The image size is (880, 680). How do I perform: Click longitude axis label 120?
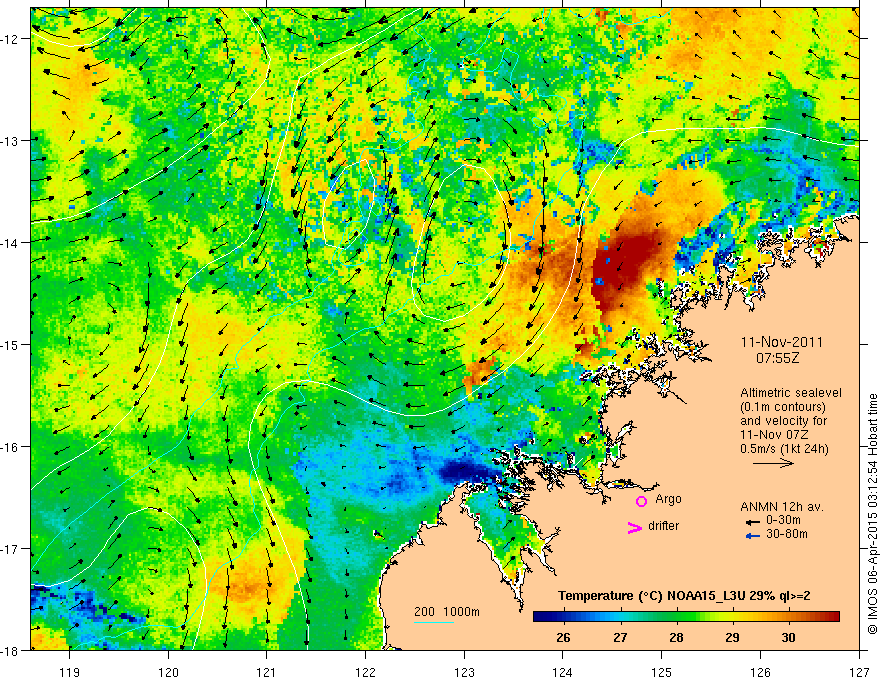pos(168,673)
